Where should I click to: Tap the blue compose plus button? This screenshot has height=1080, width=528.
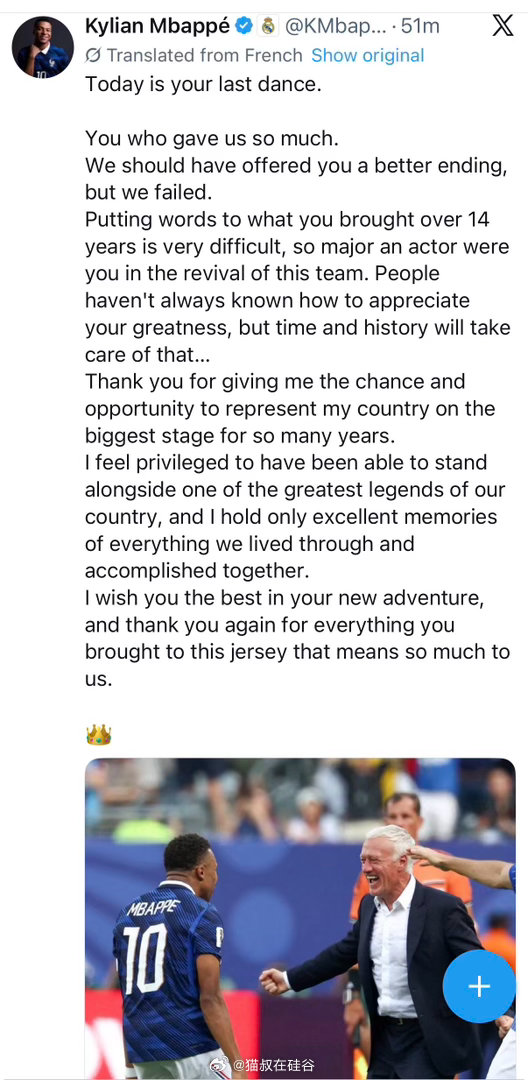click(479, 986)
